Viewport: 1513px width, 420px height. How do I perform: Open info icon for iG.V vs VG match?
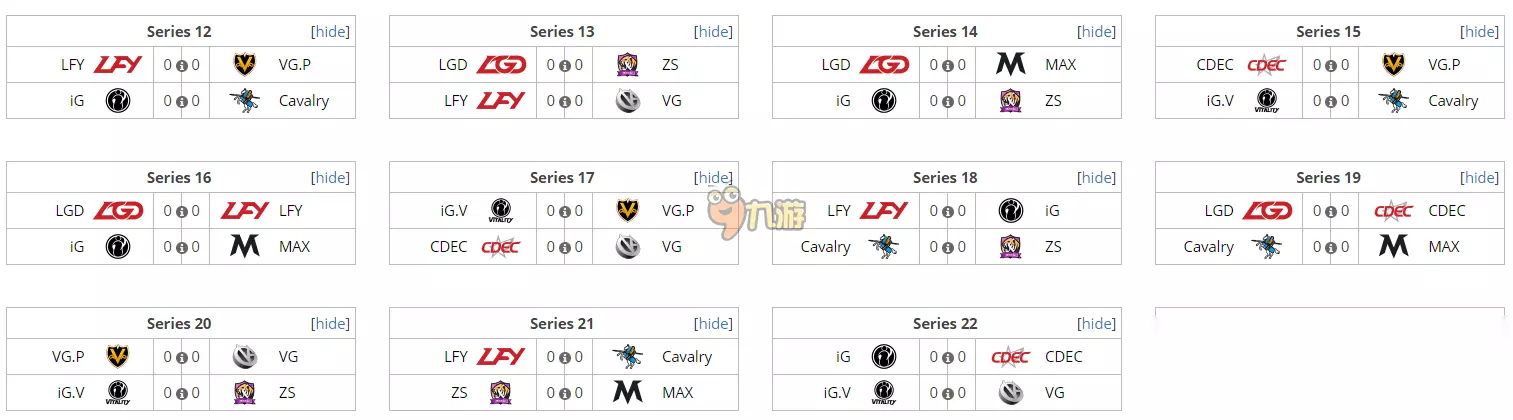point(948,393)
